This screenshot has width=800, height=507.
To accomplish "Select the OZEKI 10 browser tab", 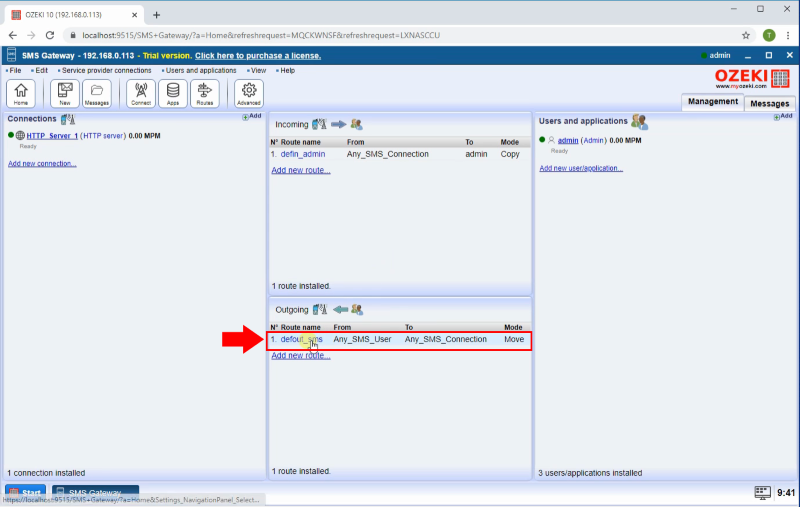I will 74,15.
